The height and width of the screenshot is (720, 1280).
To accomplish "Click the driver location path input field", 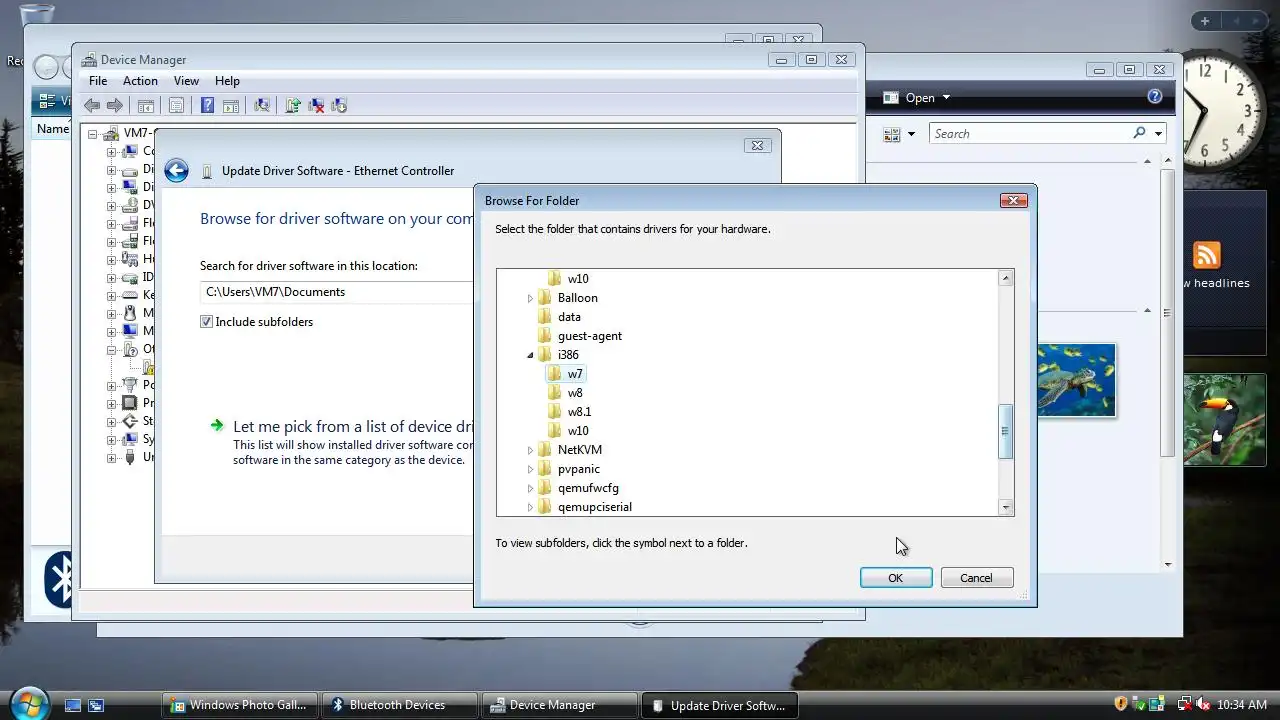I will coord(336,292).
